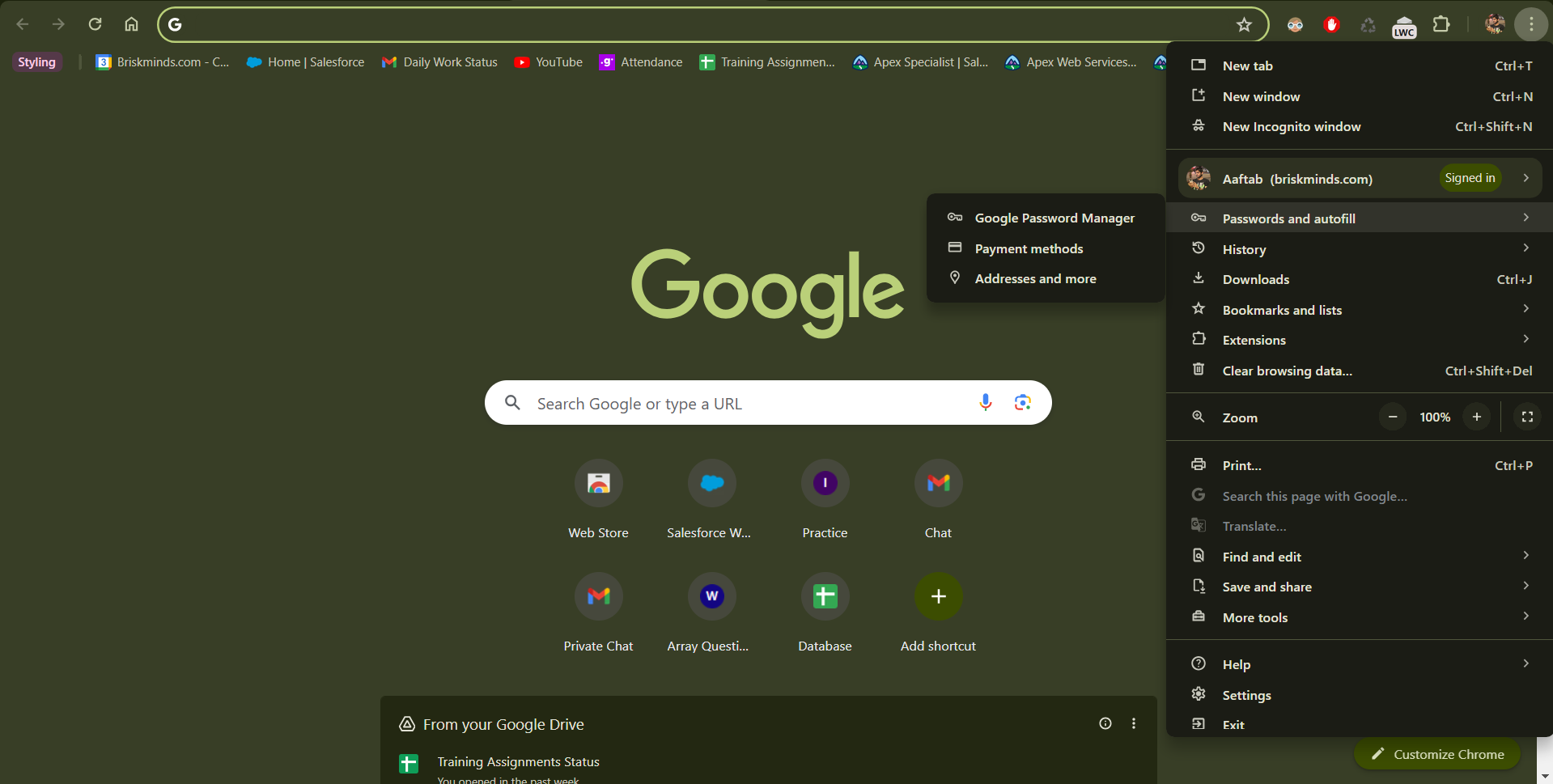1553x784 pixels.
Task: Open the Home | Salesforce bookmark
Action: 306,62
